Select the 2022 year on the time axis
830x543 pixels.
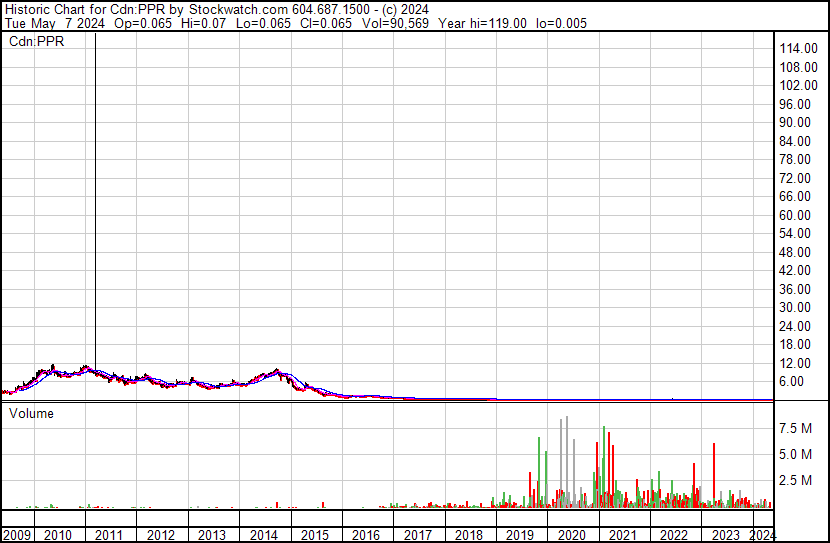click(x=674, y=535)
